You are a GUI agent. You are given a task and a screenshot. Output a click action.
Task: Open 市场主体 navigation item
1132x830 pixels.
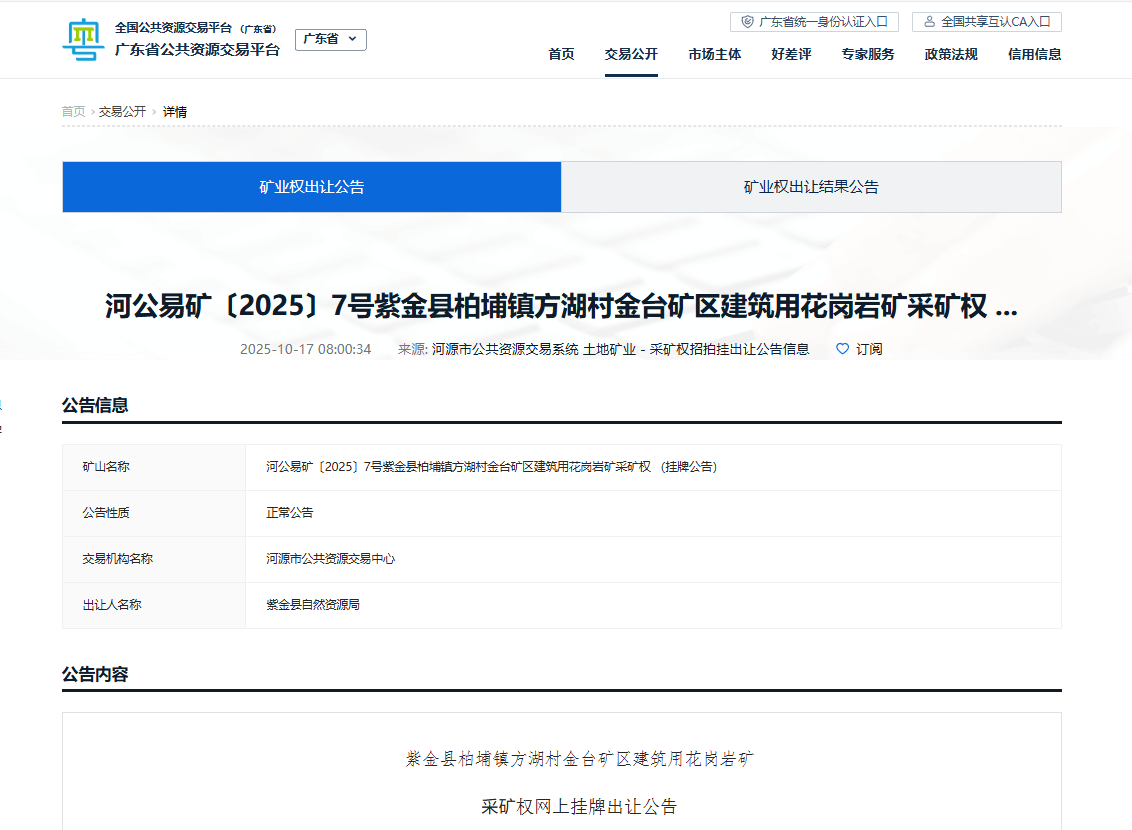[715, 54]
